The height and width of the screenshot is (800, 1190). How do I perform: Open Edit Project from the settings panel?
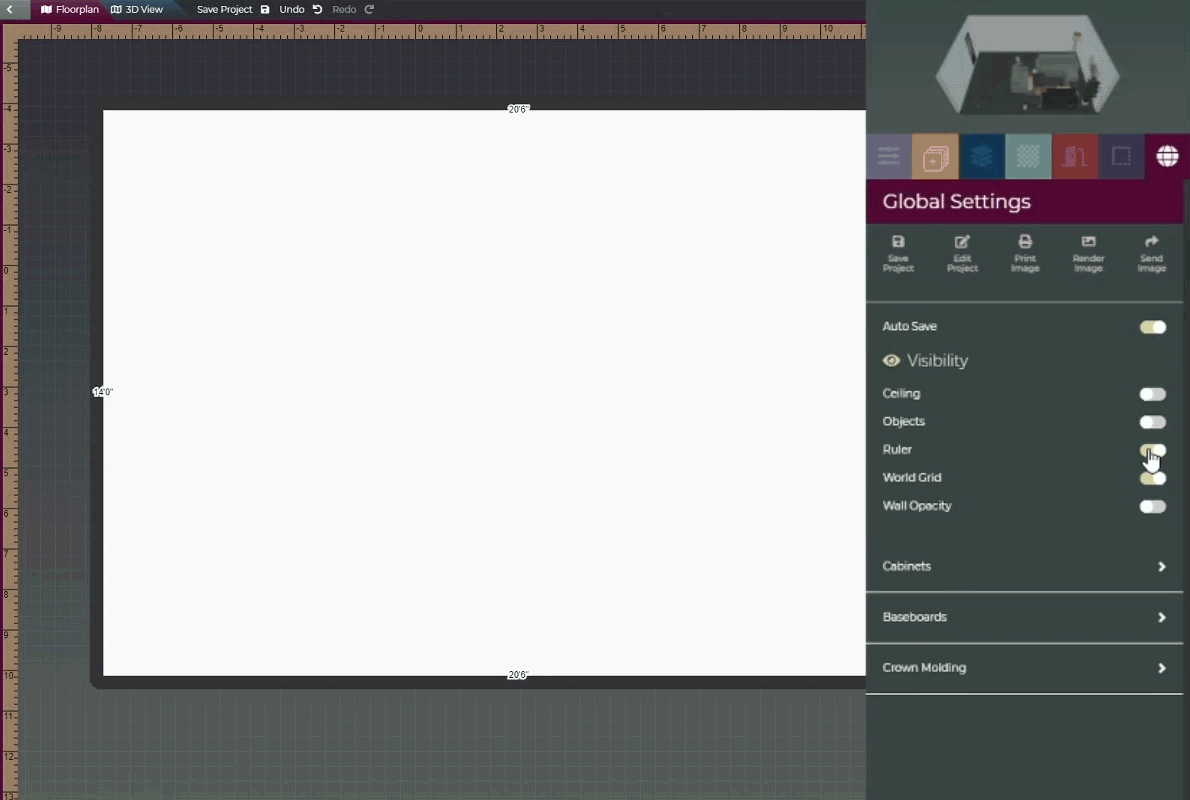tap(962, 242)
